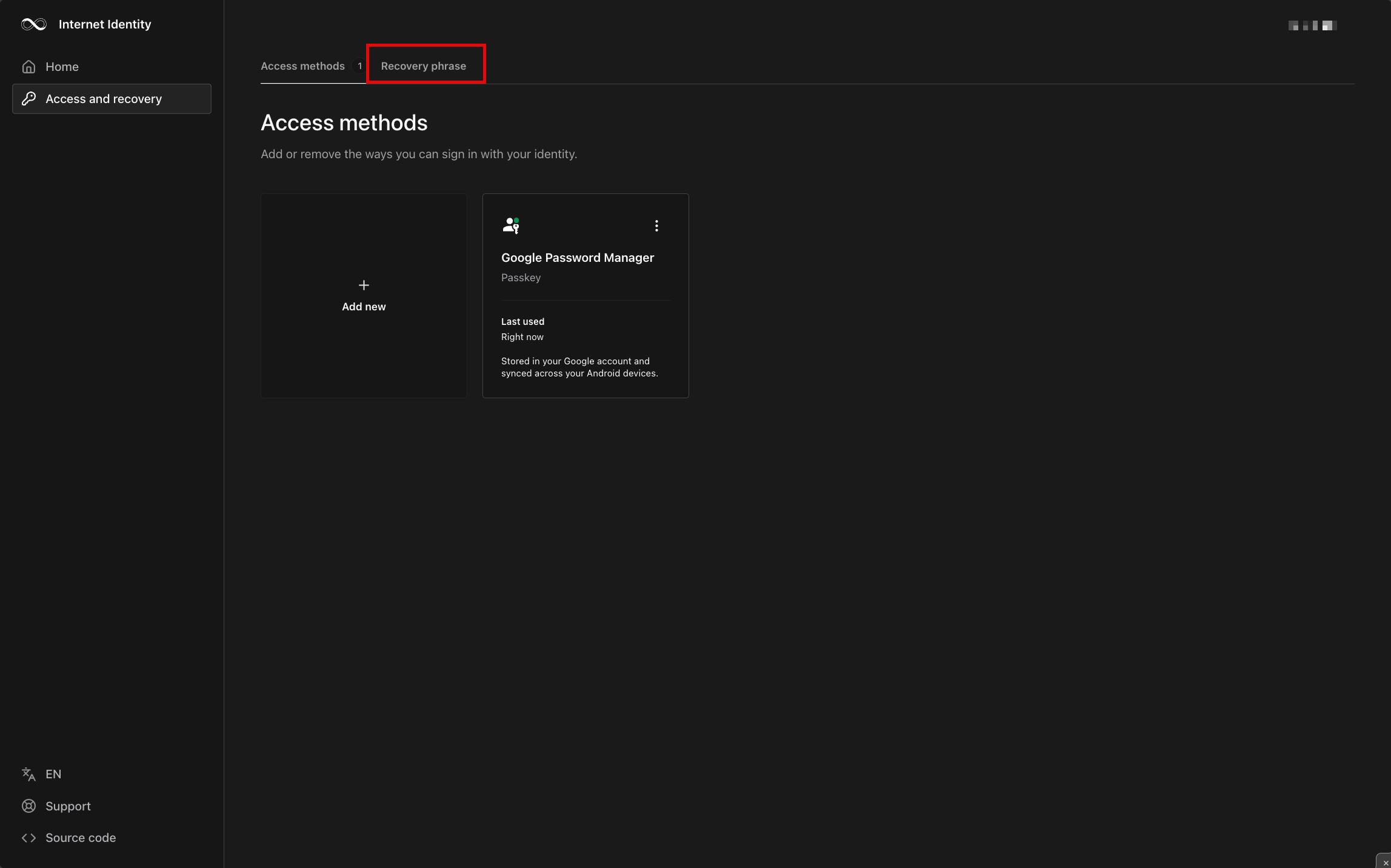Click the badge showing 1 beside Access methods
The height and width of the screenshot is (868, 1391).
[359, 66]
